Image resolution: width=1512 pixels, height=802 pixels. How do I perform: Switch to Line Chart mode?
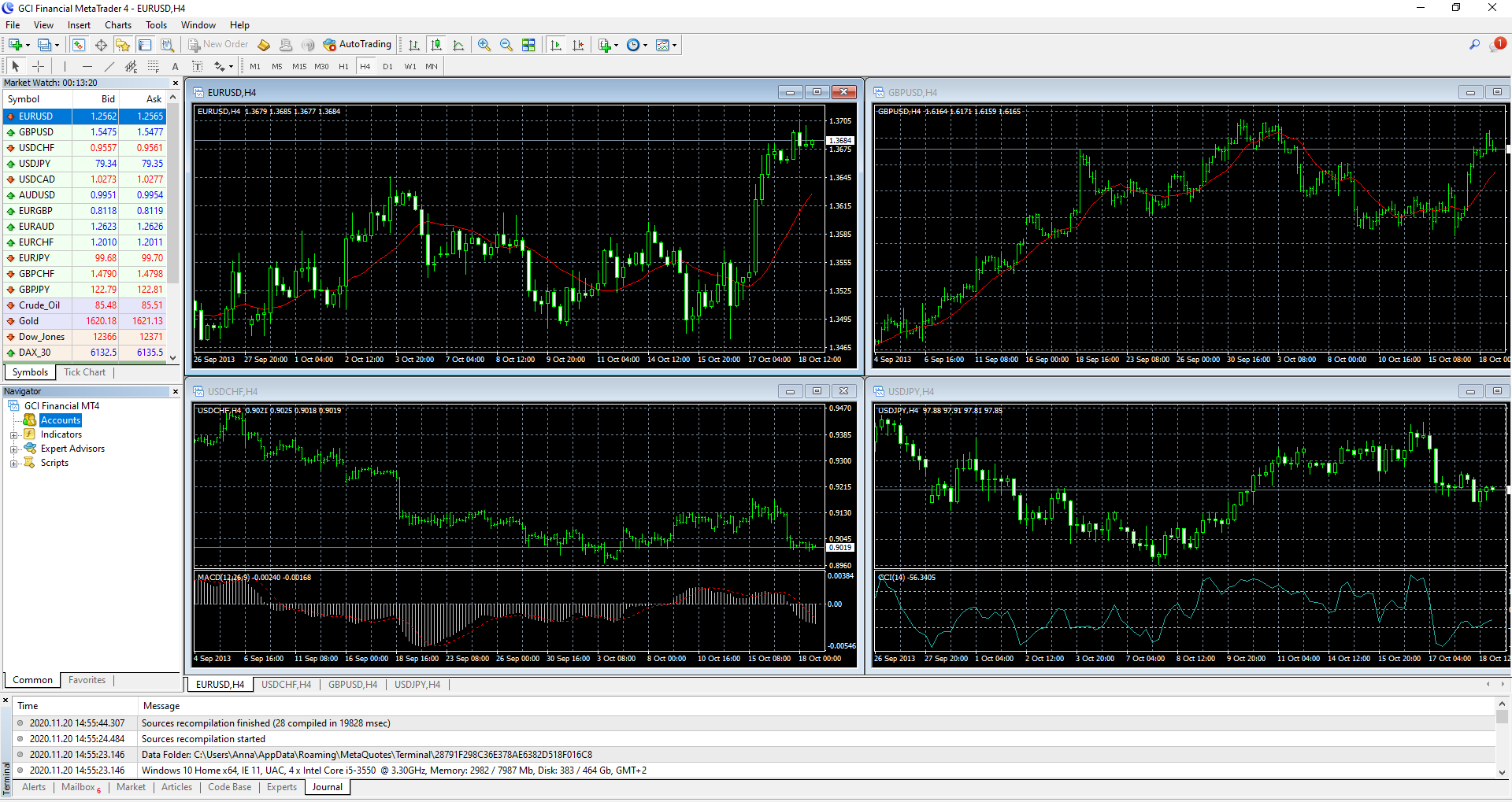(458, 45)
